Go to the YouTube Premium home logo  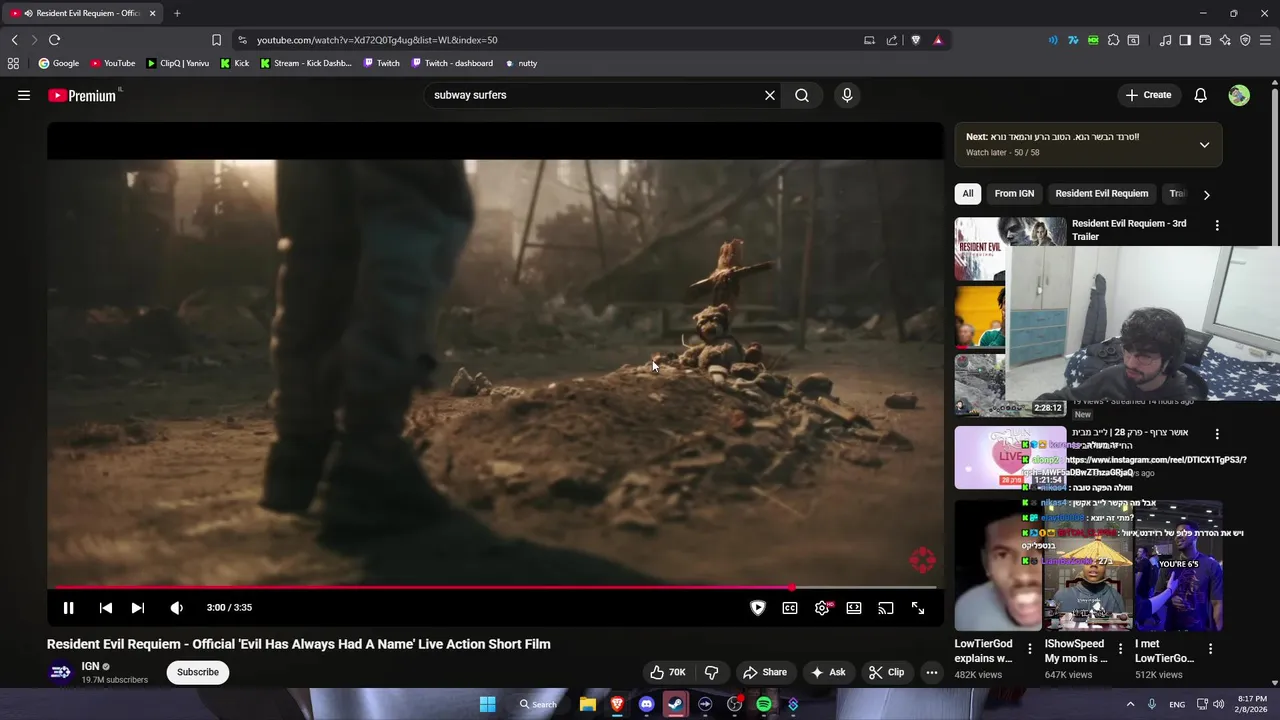coord(84,95)
